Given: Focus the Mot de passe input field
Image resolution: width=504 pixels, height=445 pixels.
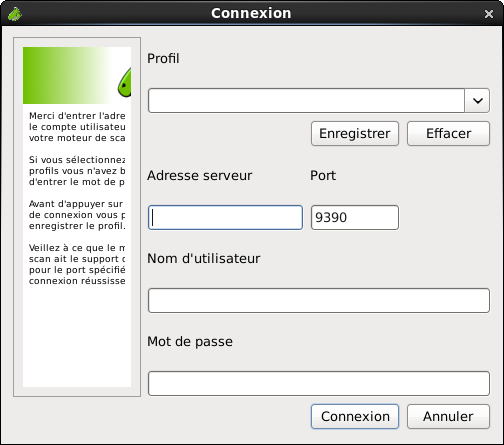Looking at the screenshot, I should pyautogui.click(x=319, y=383).
